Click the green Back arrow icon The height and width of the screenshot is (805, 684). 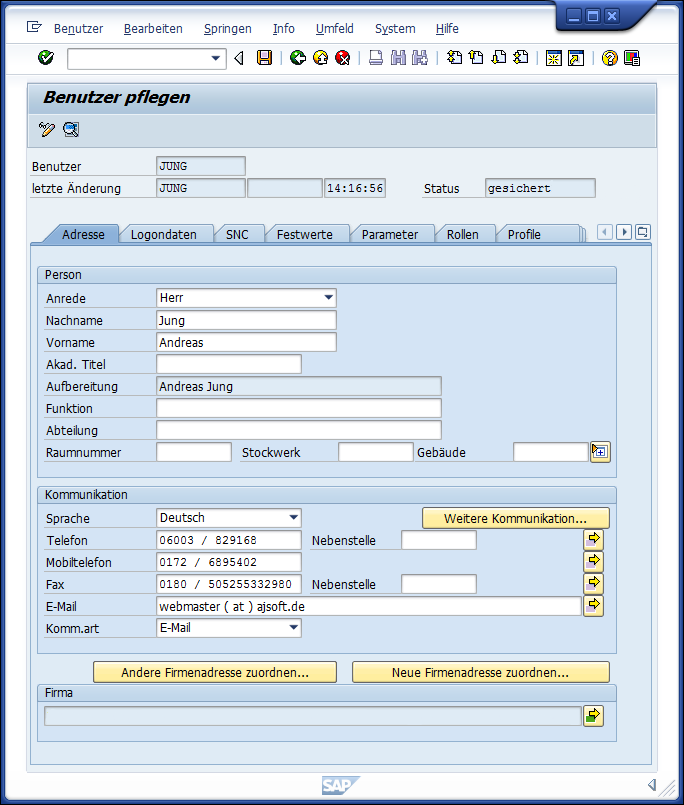(298, 58)
